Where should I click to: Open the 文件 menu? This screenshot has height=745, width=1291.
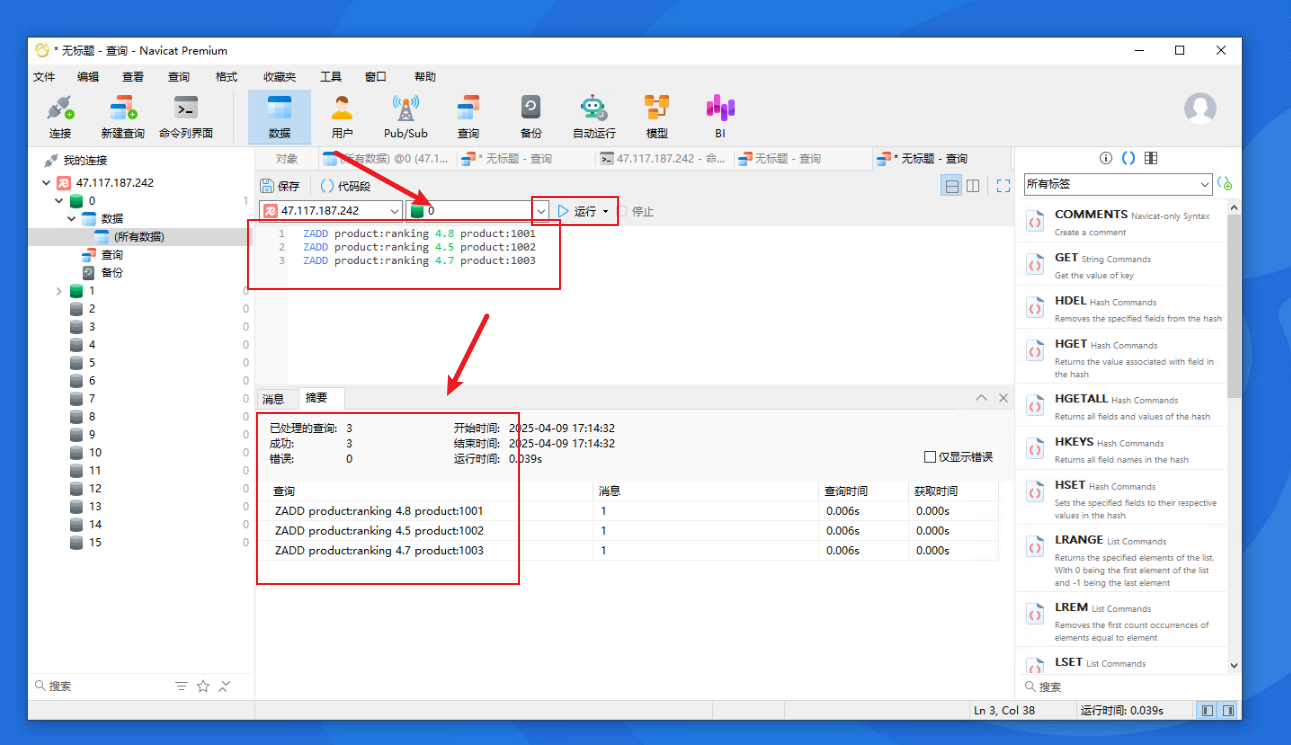pyautogui.click(x=44, y=77)
